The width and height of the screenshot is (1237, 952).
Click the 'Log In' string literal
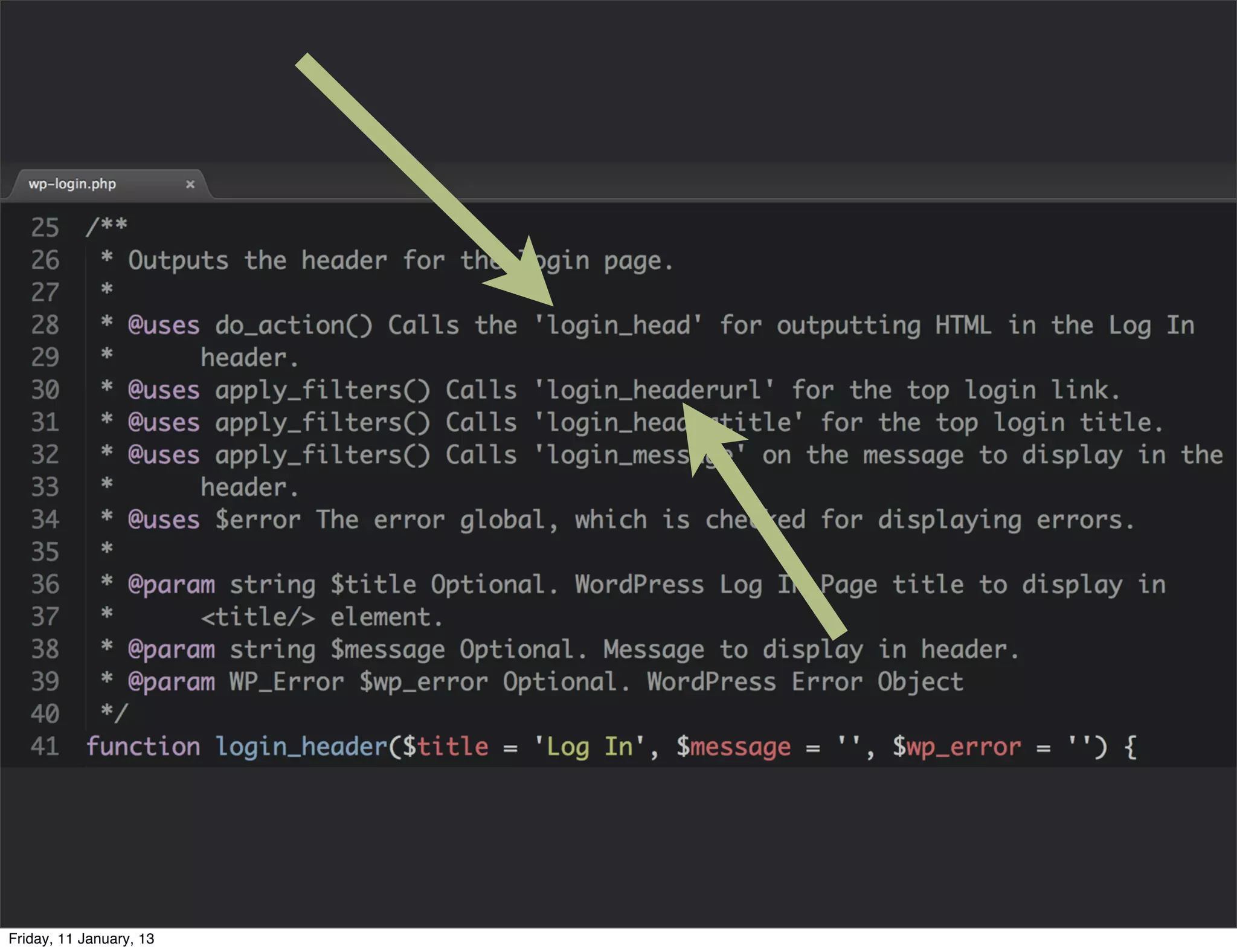(x=590, y=747)
